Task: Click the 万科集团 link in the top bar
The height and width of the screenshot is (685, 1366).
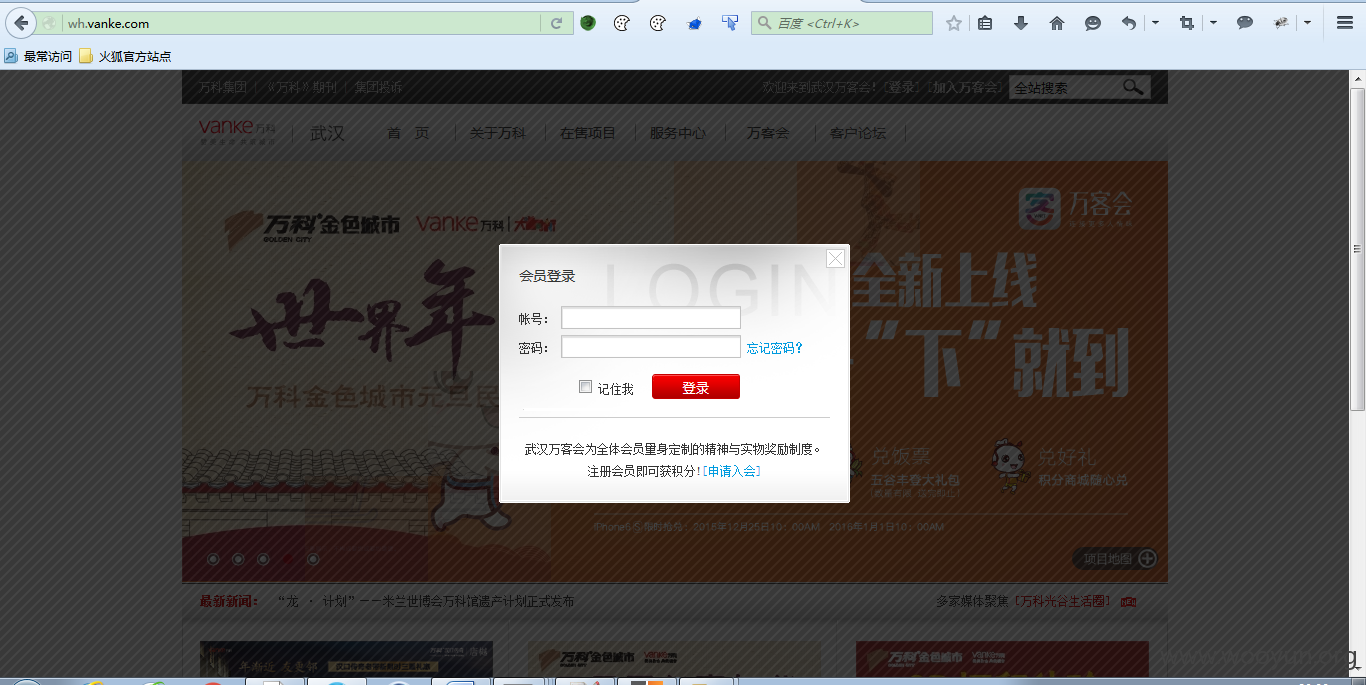Action: 223,87
